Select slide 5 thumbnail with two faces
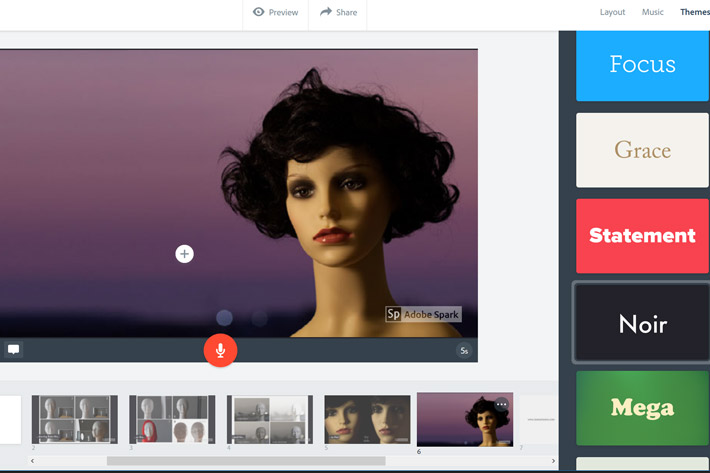The image size is (710, 473). 367,419
